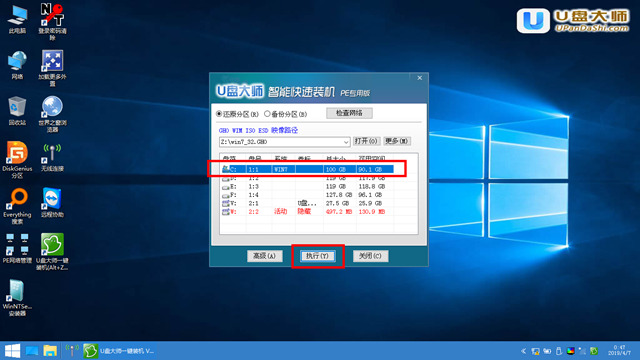This screenshot has width=640, height=360.
Task: Click the red 活动 cell
Action: pos(280,212)
